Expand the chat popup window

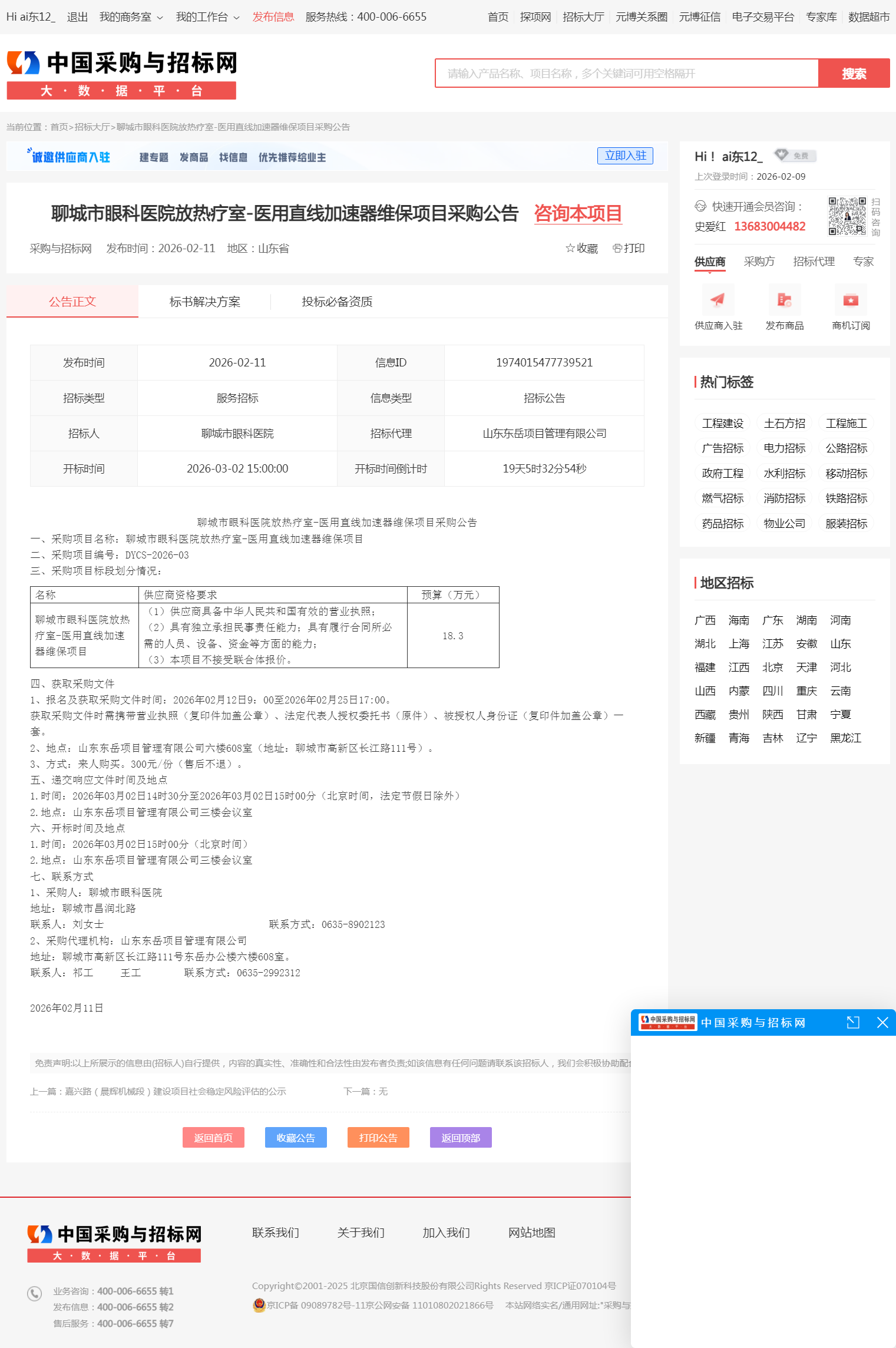point(852,1022)
